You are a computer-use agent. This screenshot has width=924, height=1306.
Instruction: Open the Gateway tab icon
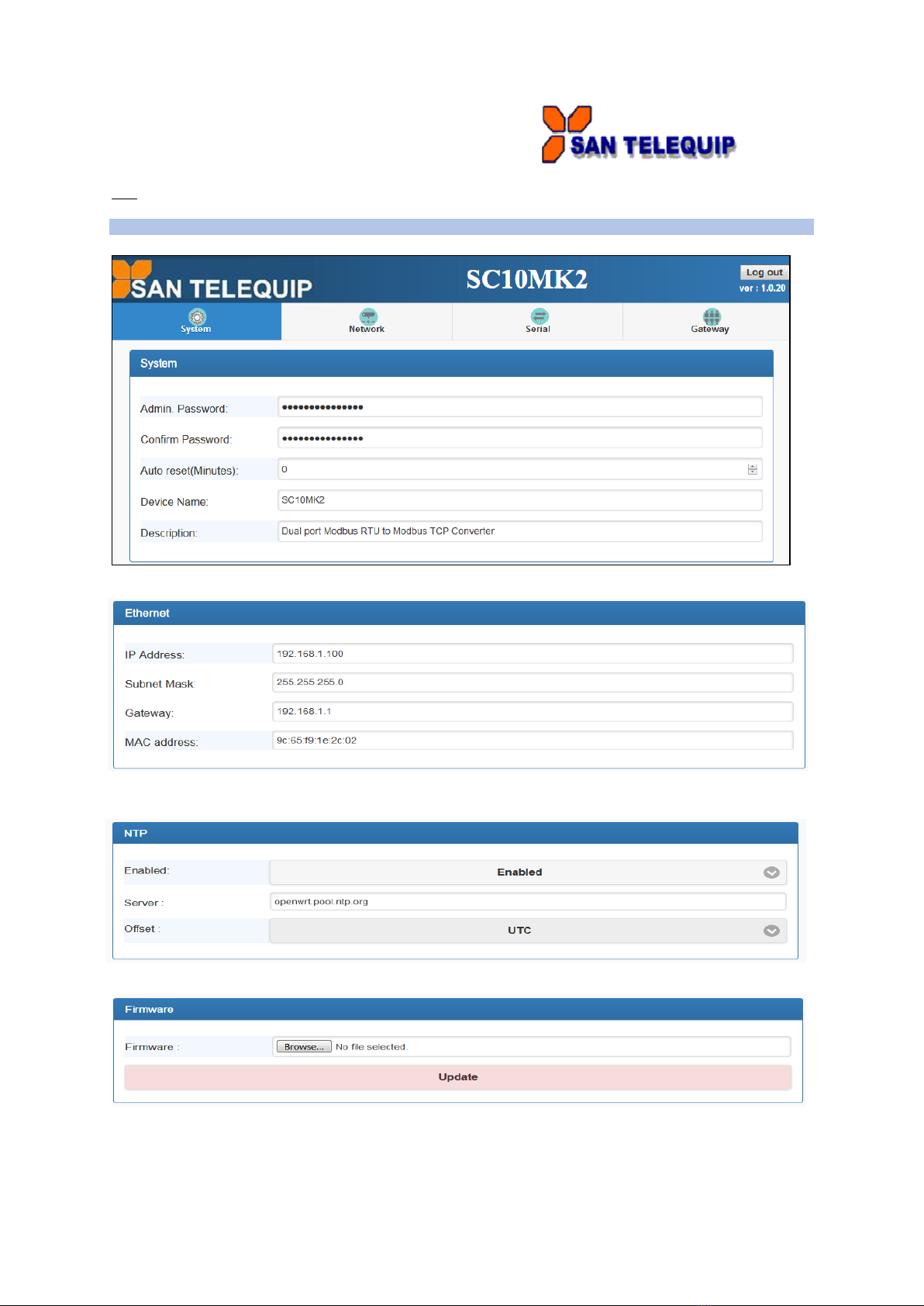712,316
